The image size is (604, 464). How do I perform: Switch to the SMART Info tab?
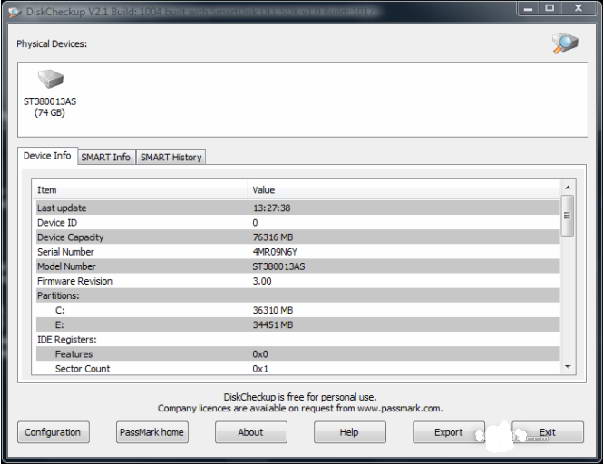106,157
